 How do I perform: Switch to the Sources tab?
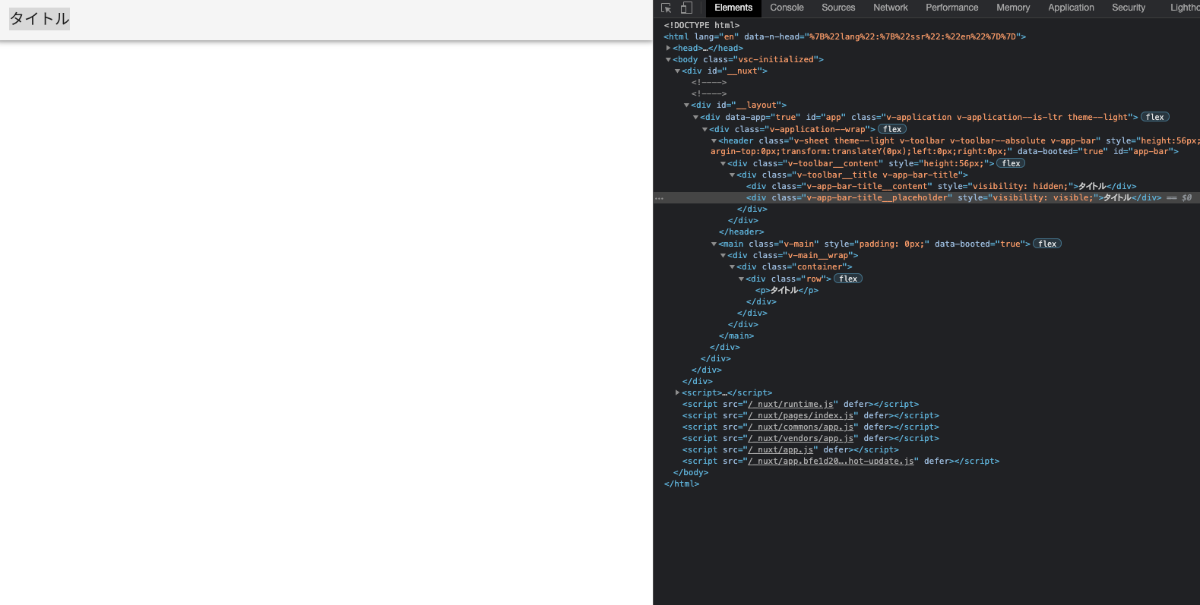838,8
